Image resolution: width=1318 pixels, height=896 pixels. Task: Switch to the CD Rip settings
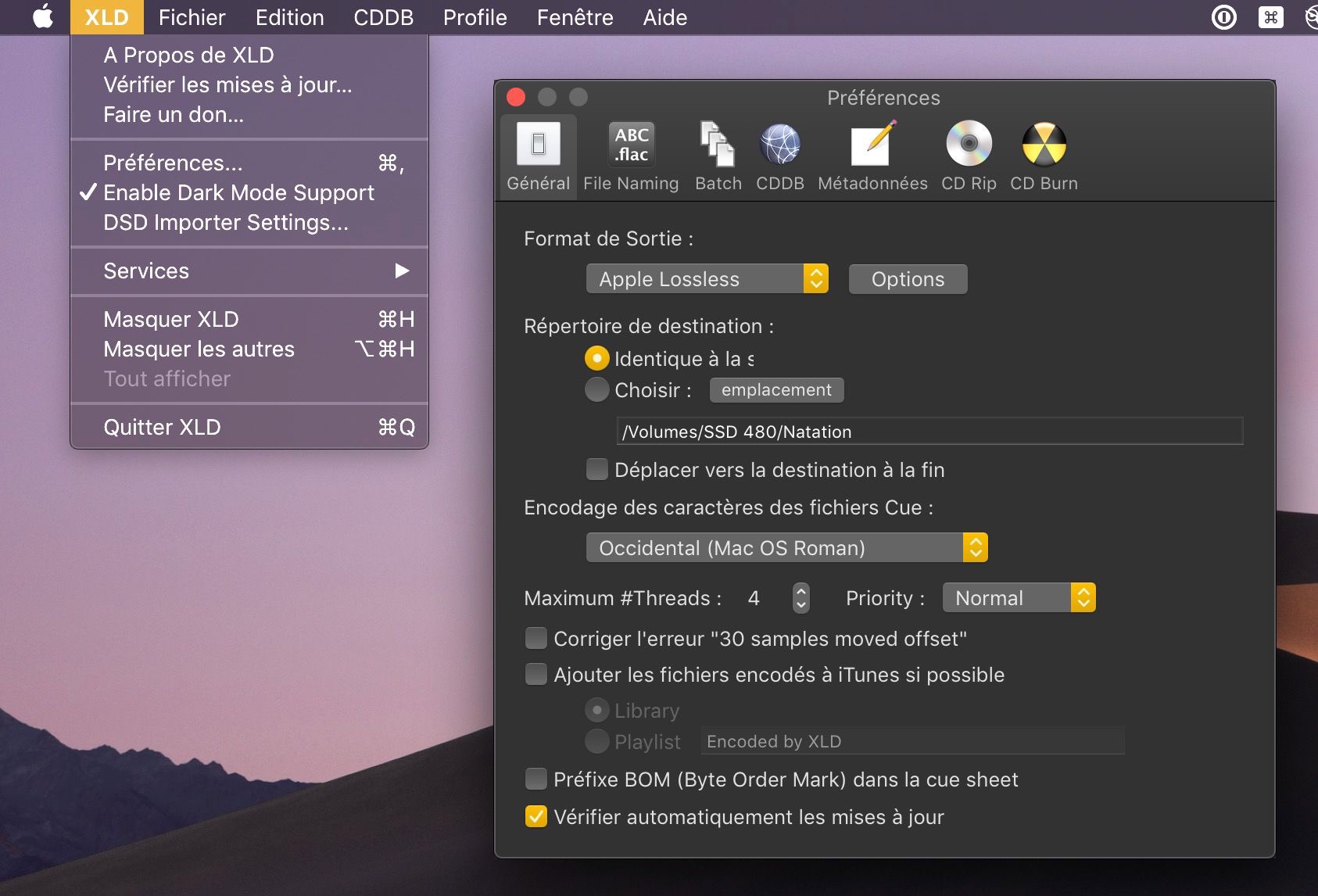coord(969,155)
